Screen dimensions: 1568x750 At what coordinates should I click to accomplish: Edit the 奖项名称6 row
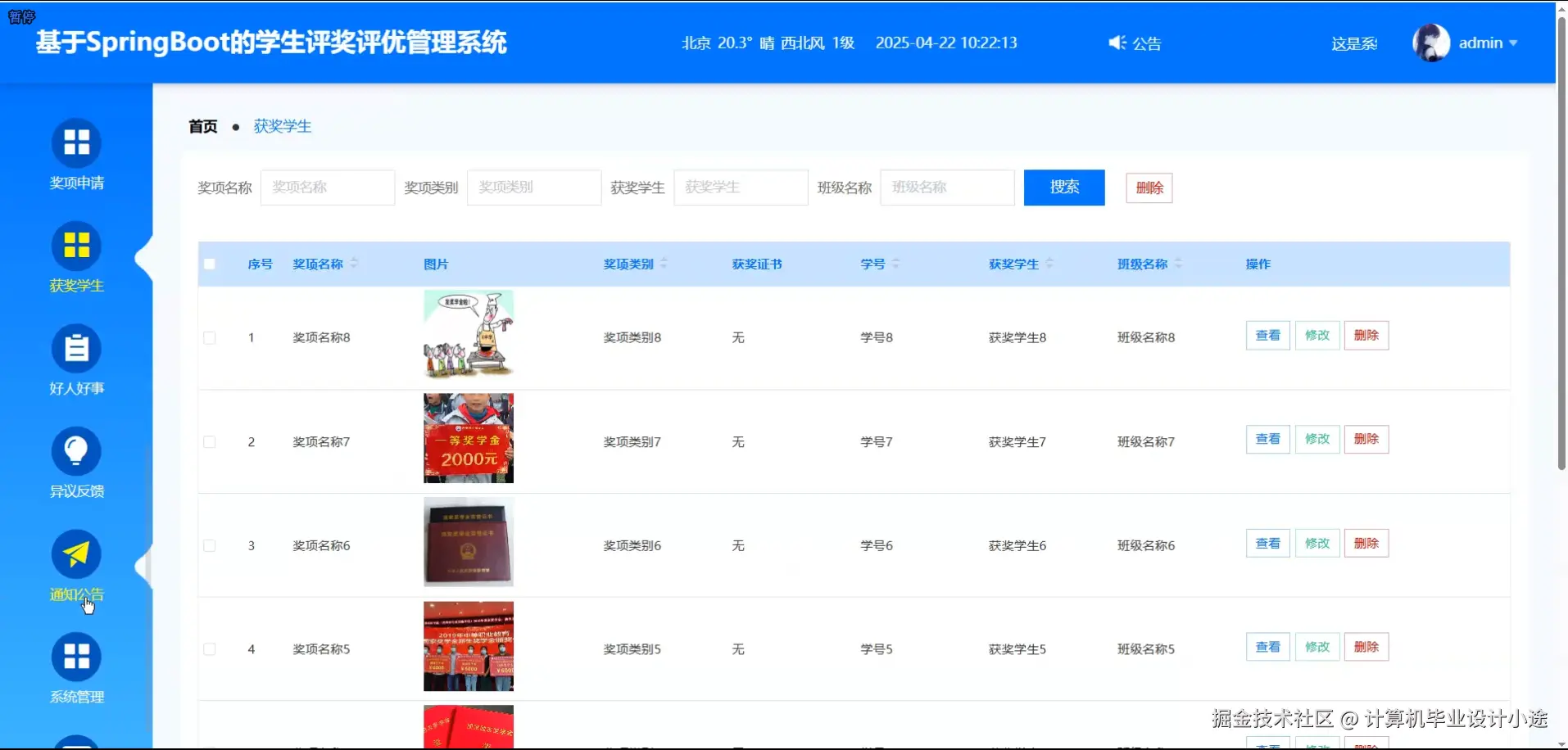click(x=1317, y=544)
